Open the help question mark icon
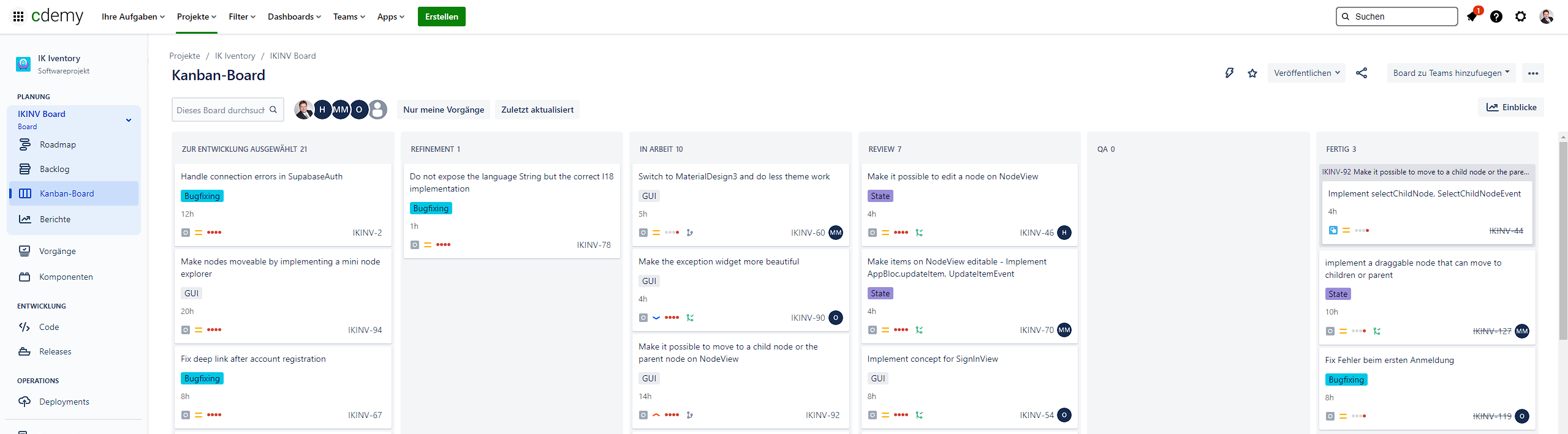This screenshot has height=434, width=1568. 1496,17
